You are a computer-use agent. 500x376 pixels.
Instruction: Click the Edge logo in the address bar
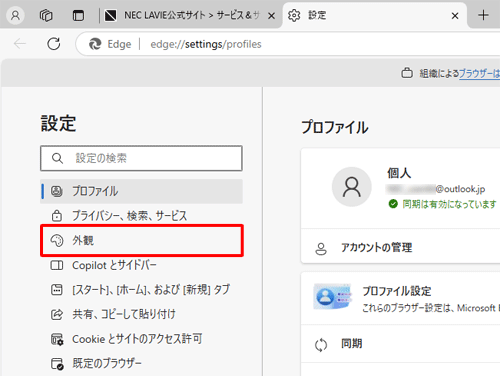[x=95, y=44]
